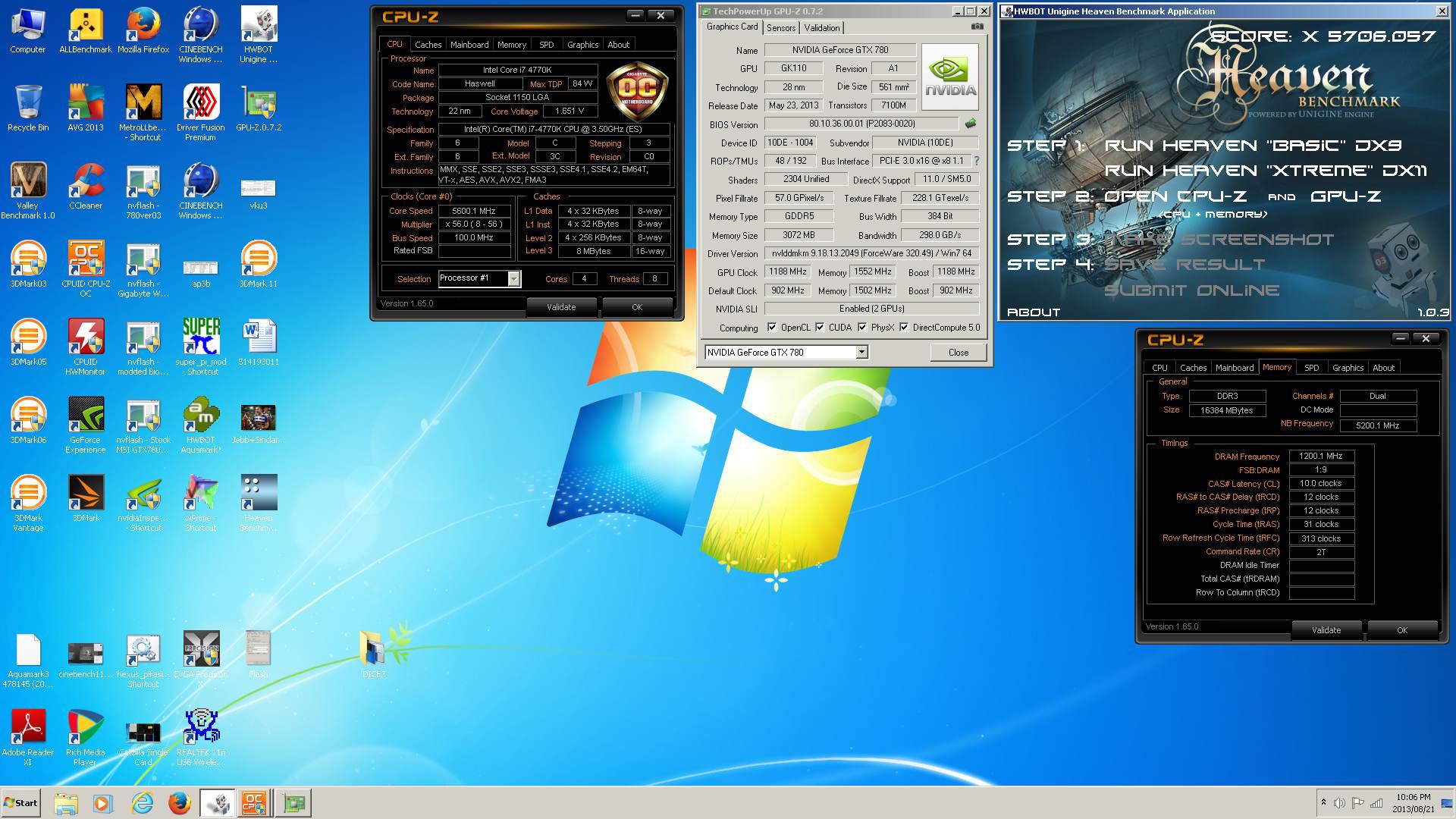Expand the Processor #1 selection dropdown
The width and height of the screenshot is (1456, 819).
click(513, 278)
